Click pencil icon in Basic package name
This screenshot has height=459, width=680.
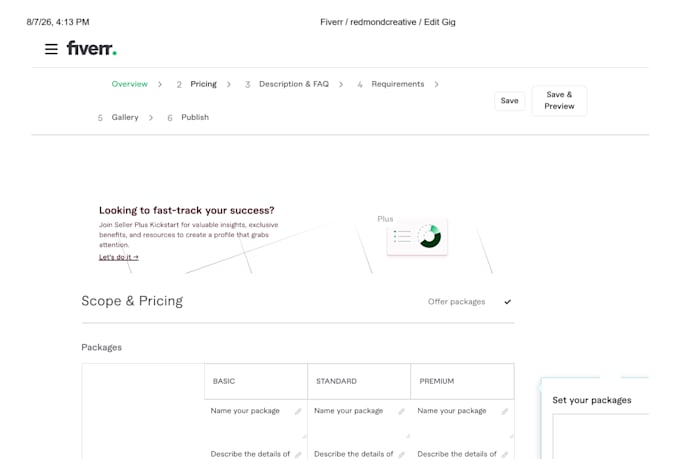(298, 411)
